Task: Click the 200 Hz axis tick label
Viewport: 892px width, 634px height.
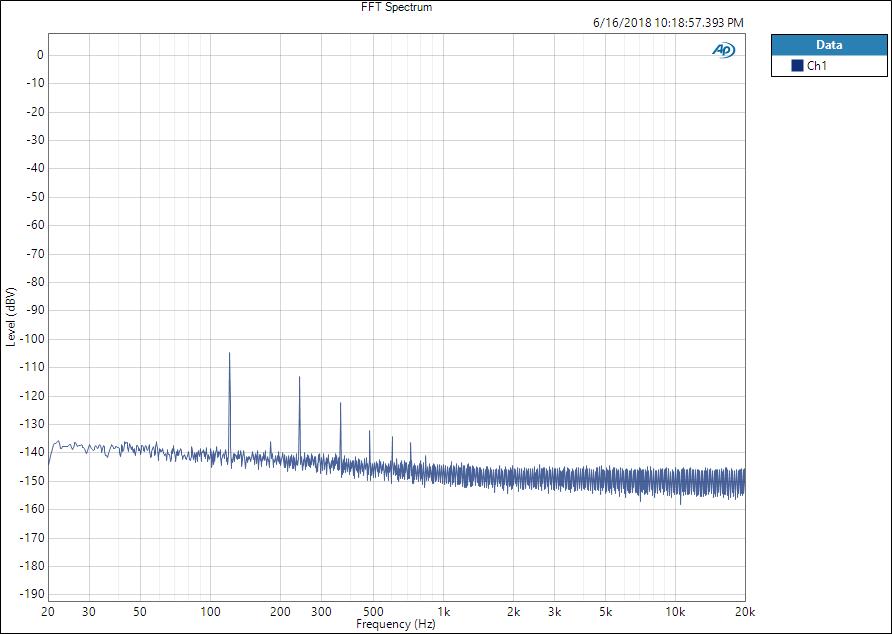Action: pos(280,612)
